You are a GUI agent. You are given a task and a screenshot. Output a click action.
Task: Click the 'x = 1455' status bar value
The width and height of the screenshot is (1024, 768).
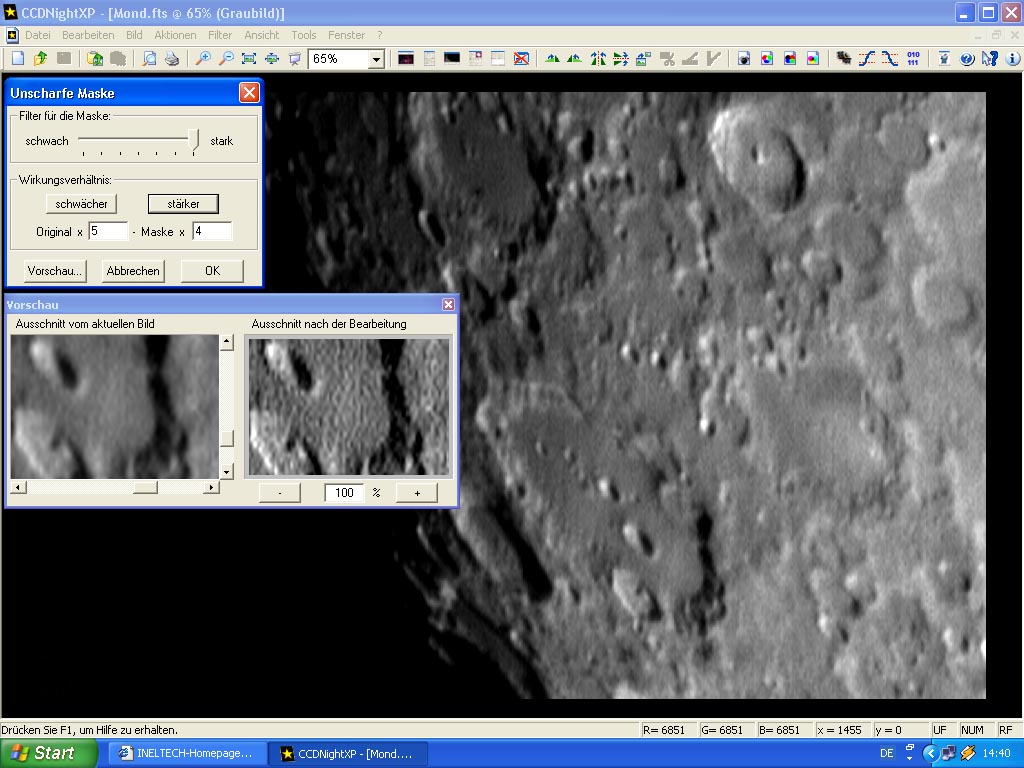[840, 730]
